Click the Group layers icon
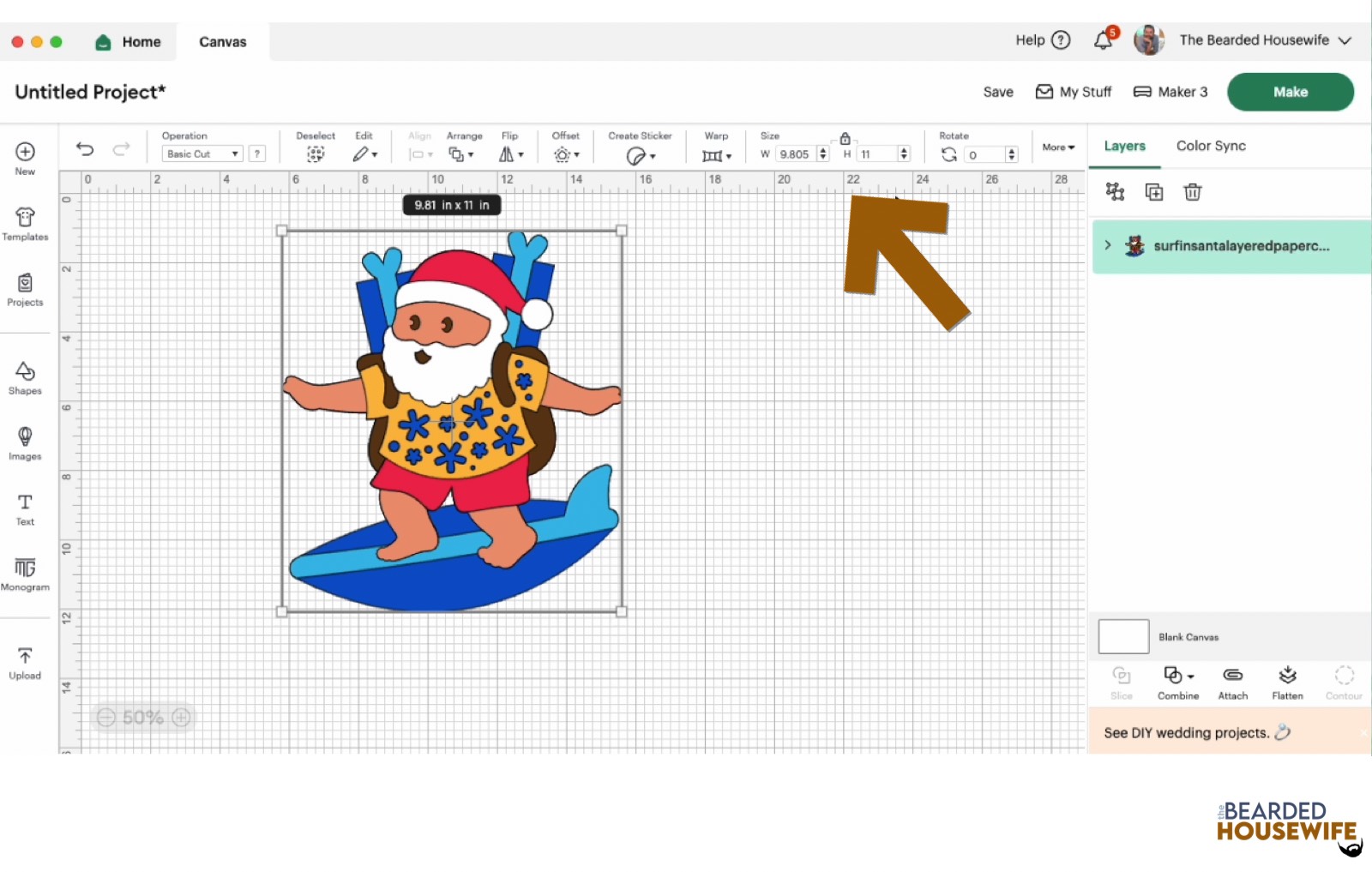The height and width of the screenshot is (872, 1372). 1115,192
